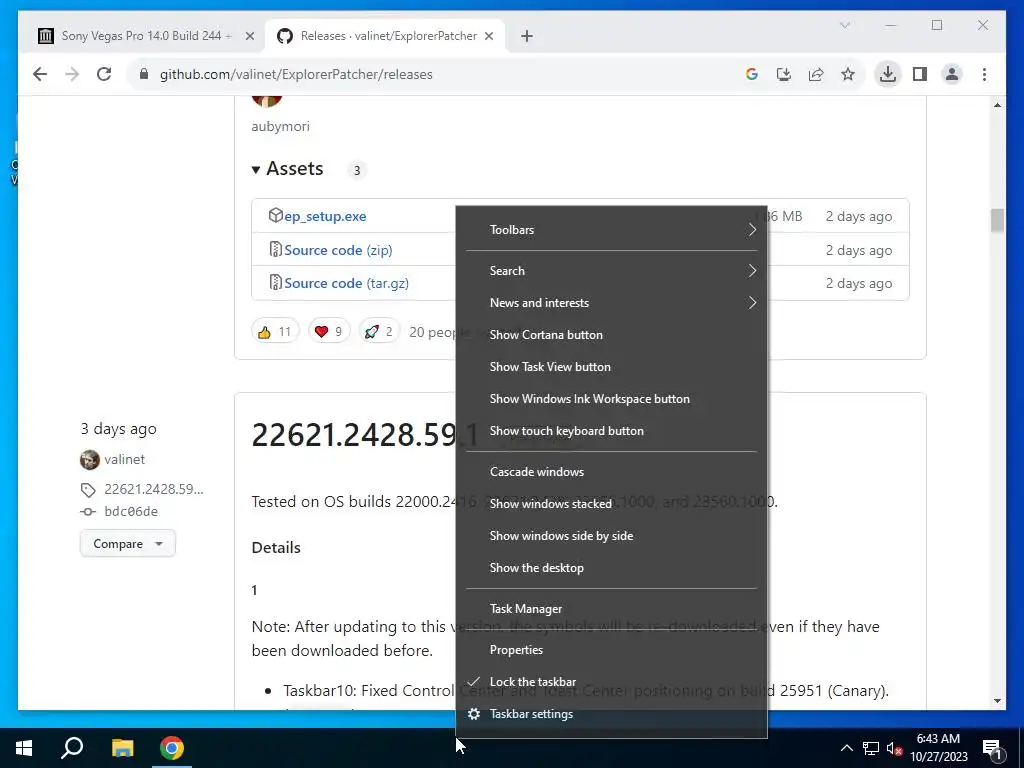Click valinet avatar image
The width and height of the screenshot is (1024, 768).
tap(89, 460)
